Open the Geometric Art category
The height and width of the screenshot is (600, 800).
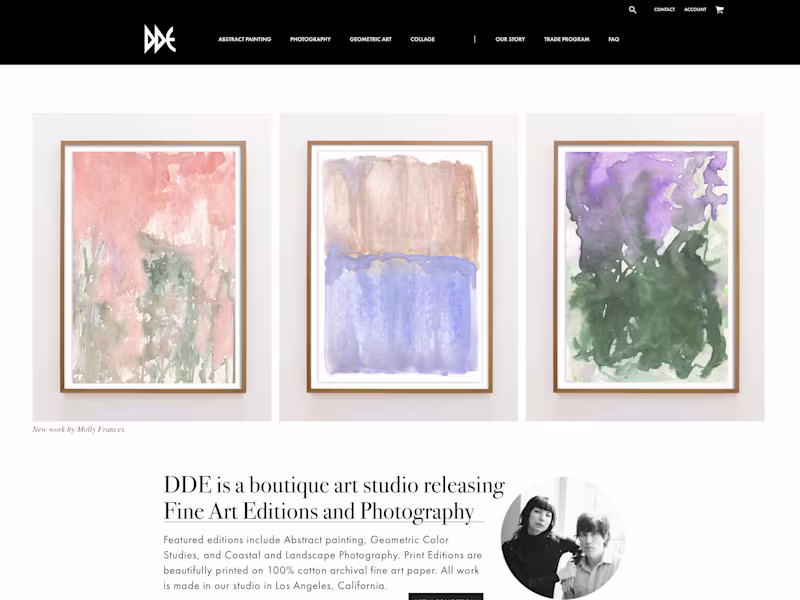click(x=370, y=39)
